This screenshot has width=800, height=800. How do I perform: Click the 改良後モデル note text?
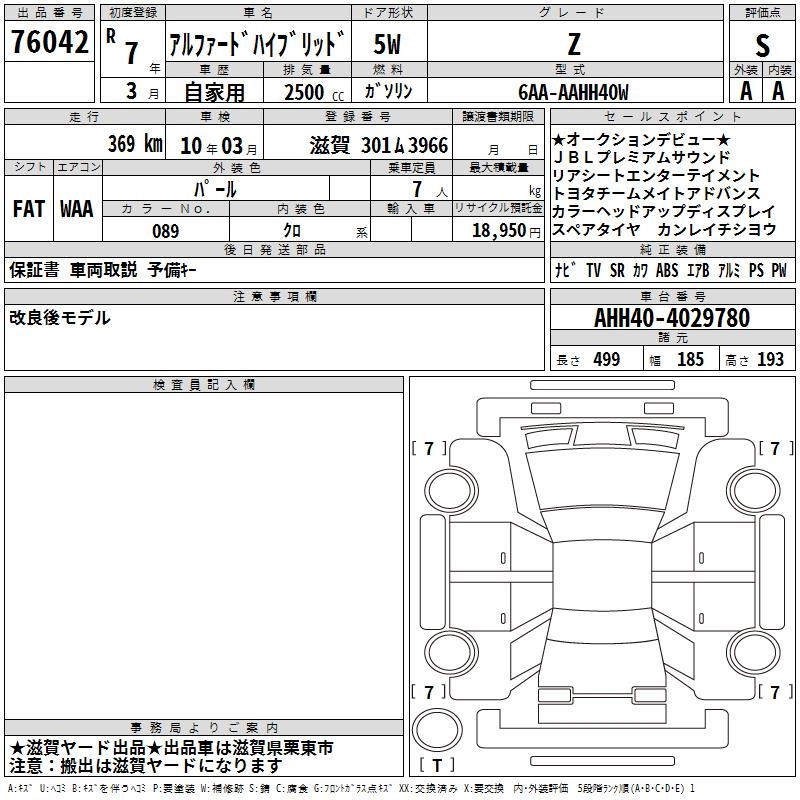coord(60,318)
